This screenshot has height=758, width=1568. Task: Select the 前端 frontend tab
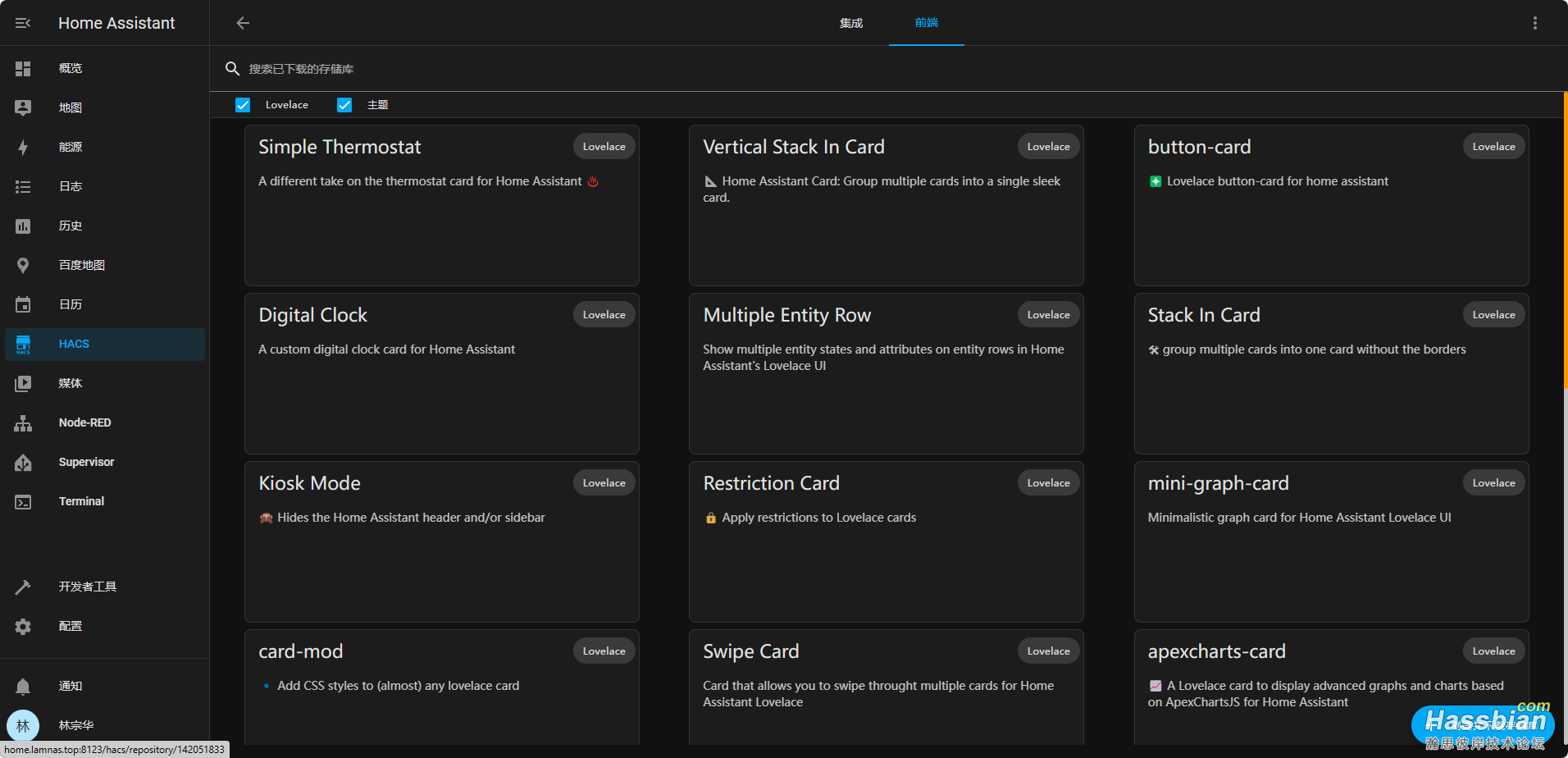tap(927, 23)
